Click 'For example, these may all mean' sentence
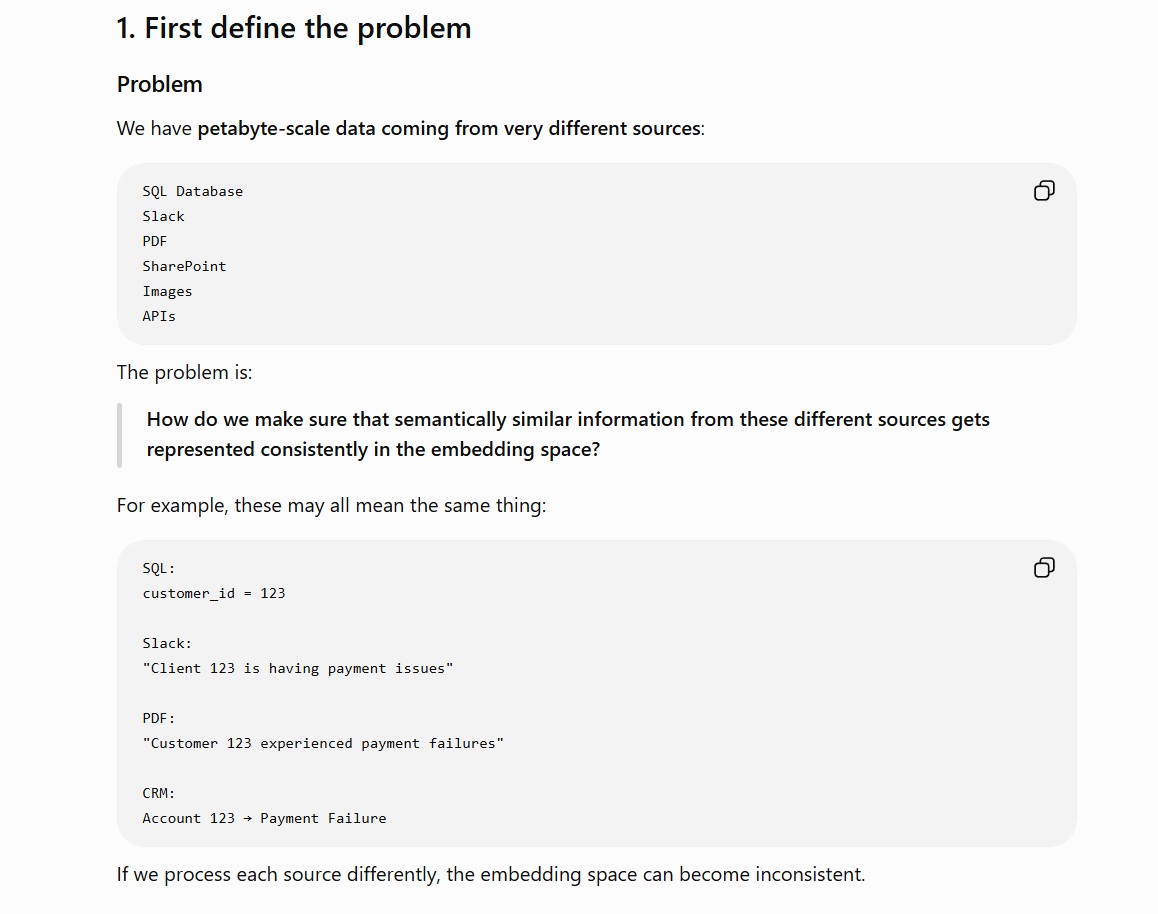1158x914 pixels. click(332, 505)
